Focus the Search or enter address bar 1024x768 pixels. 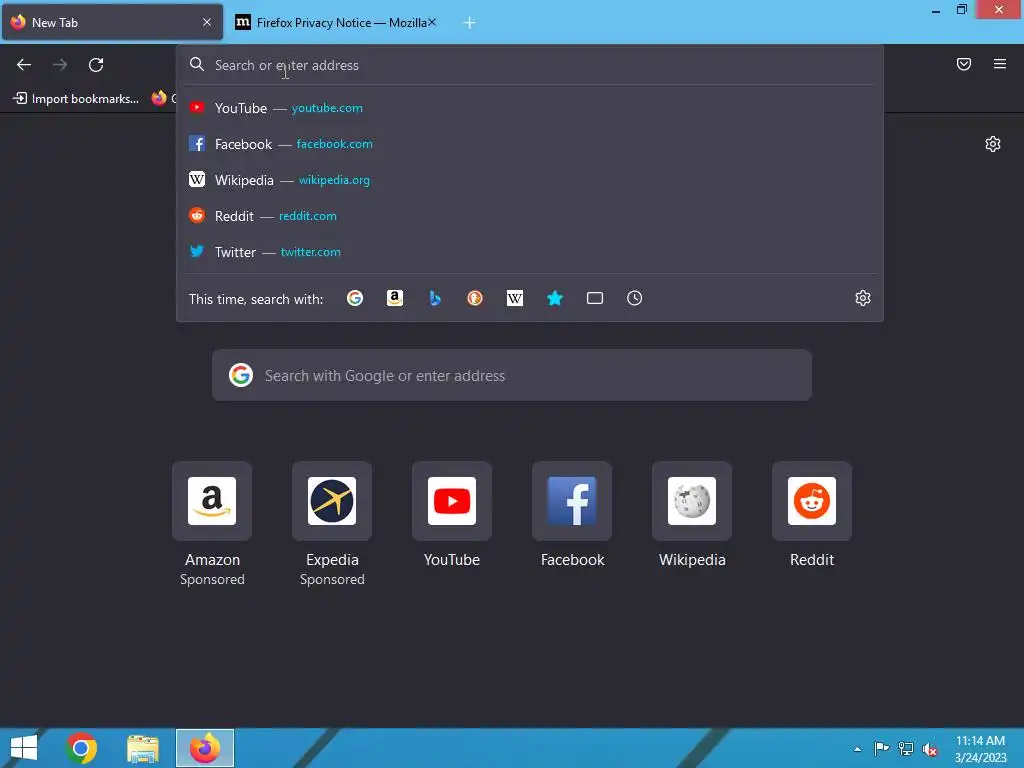(530, 65)
